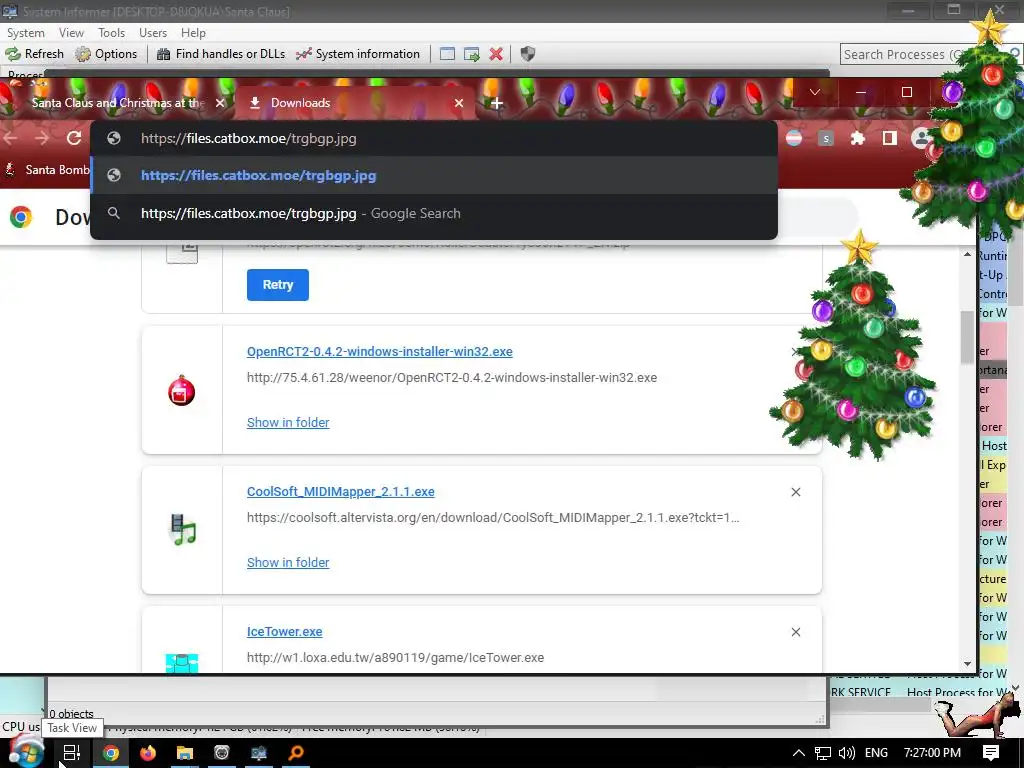Click the volume speaker tray icon
Image resolution: width=1024 pixels, height=768 pixels.
[x=846, y=753]
